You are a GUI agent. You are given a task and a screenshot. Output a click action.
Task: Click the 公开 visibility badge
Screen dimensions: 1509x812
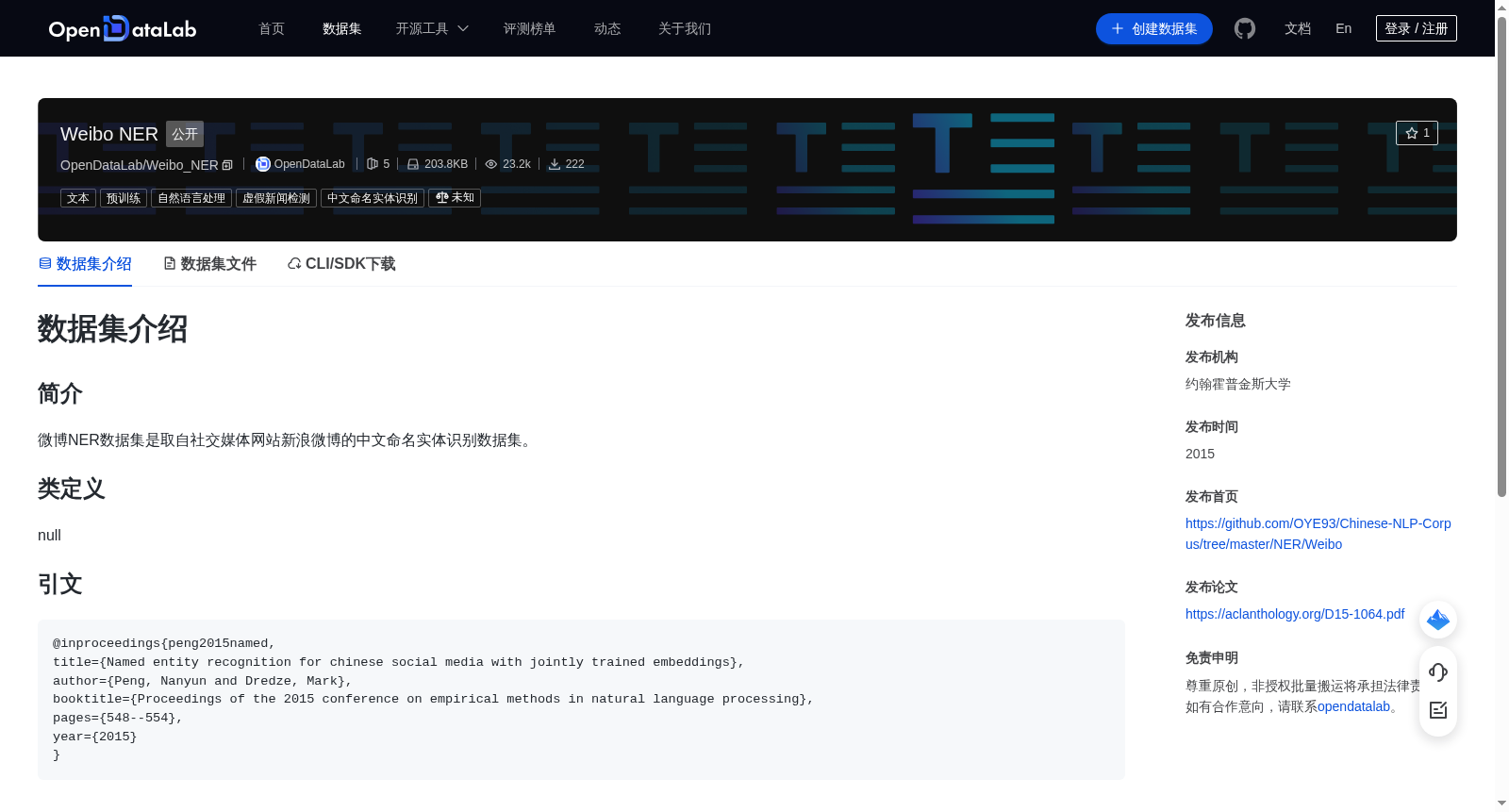coord(185,134)
